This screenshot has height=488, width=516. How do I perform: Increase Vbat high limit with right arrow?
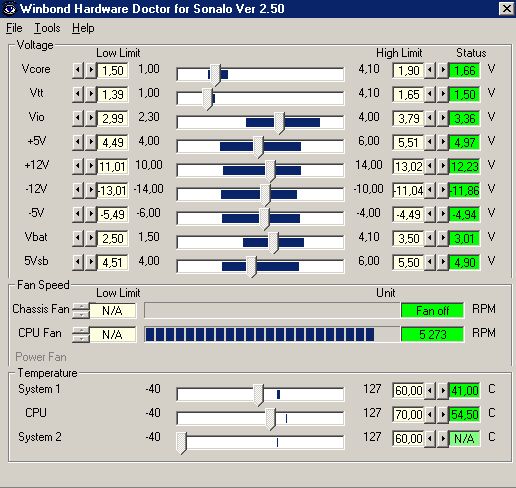[443, 238]
